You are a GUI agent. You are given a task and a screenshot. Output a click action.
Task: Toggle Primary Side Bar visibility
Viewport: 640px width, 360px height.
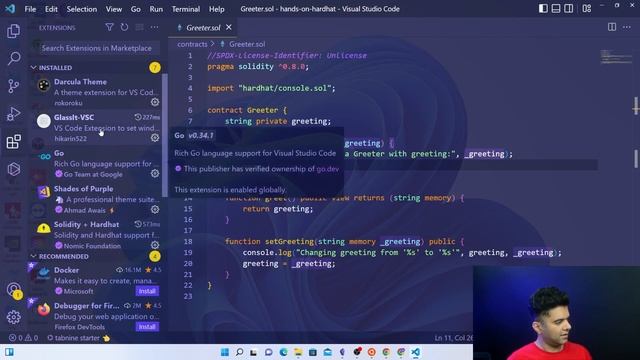pos(543,9)
